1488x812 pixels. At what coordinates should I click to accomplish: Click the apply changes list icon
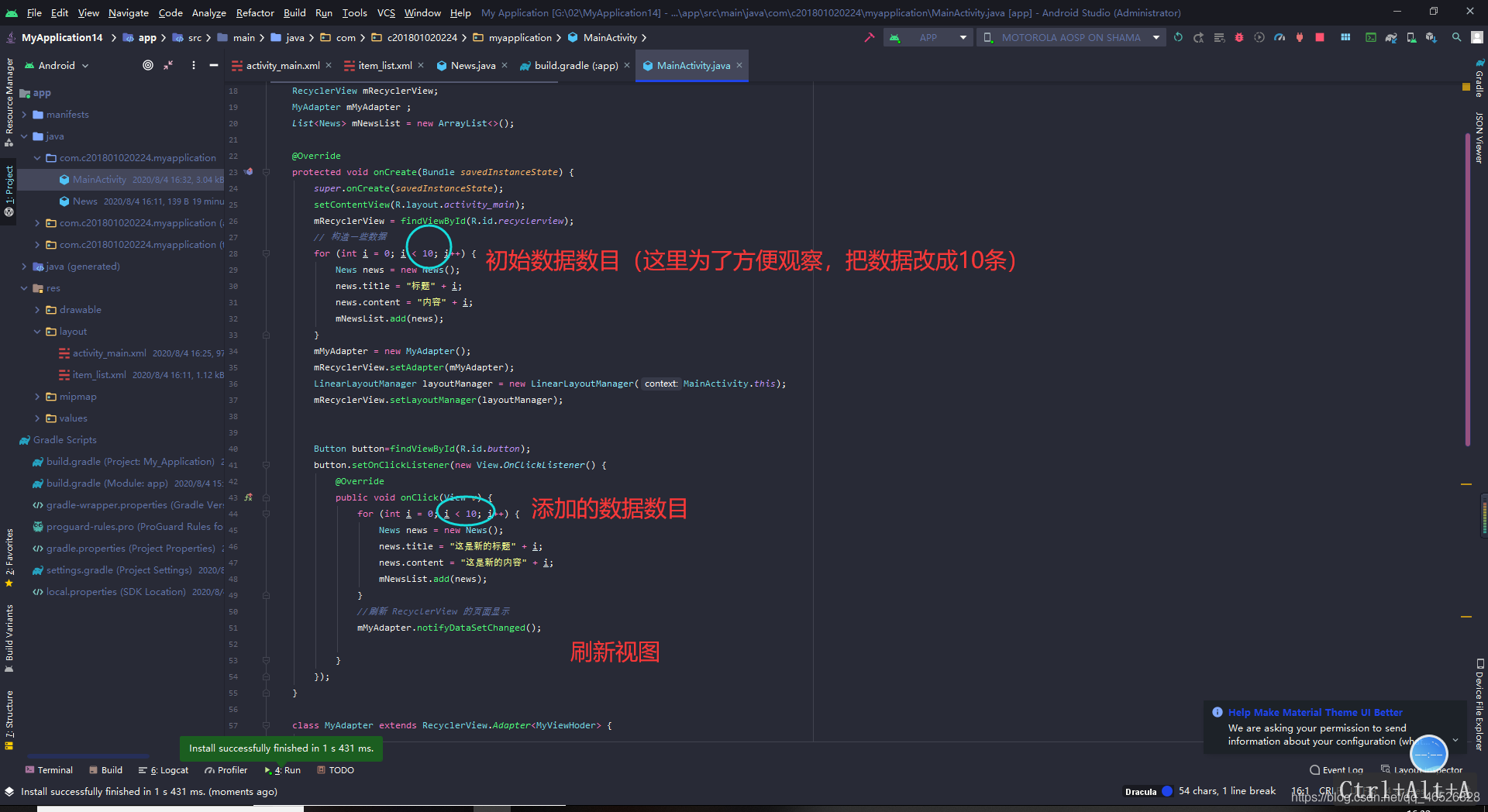[x=1218, y=37]
